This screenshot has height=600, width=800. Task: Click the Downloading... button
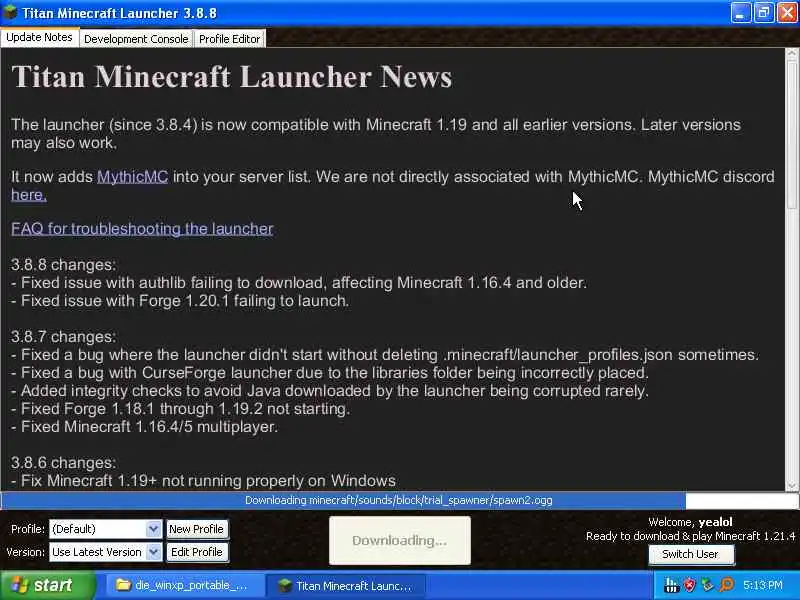[399, 540]
